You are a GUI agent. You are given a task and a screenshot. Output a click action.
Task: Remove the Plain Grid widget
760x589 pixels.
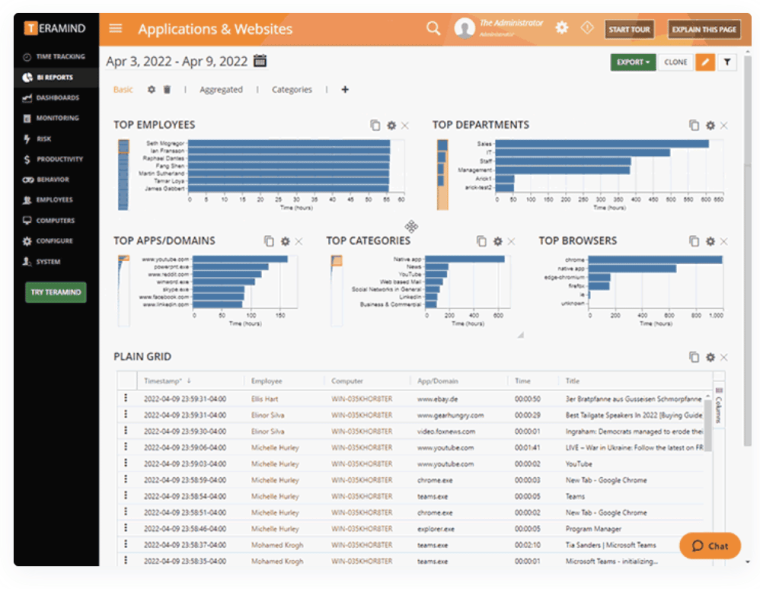[x=724, y=357]
